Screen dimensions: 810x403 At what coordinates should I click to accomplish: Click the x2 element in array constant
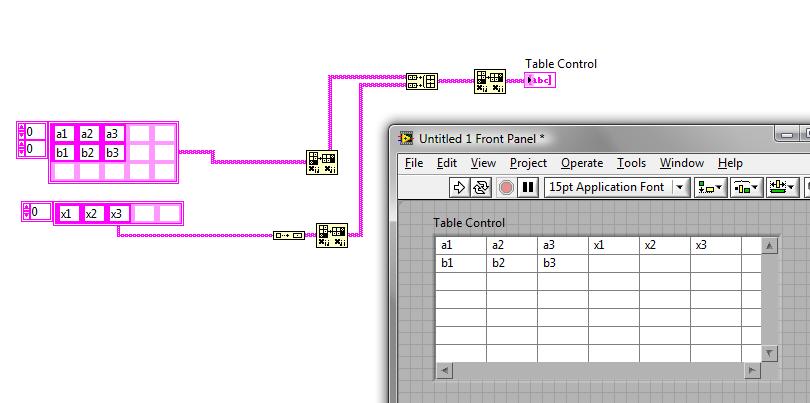click(x=93, y=213)
